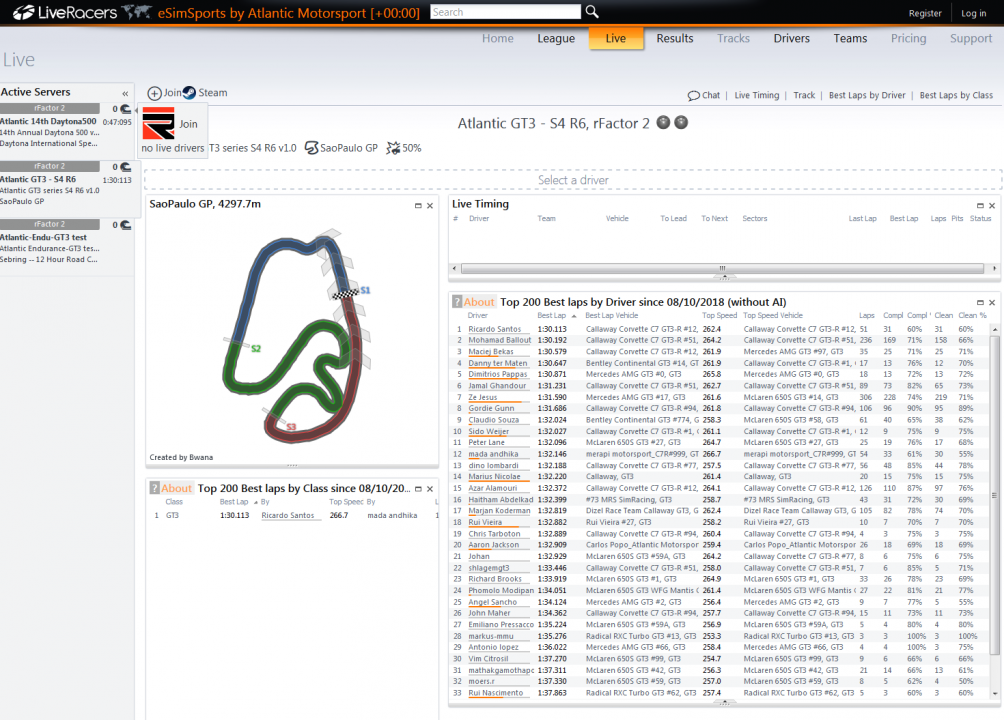Collapse the Active Servers sidebar
Viewport: 1004px width, 720px height.
pyautogui.click(x=125, y=94)
